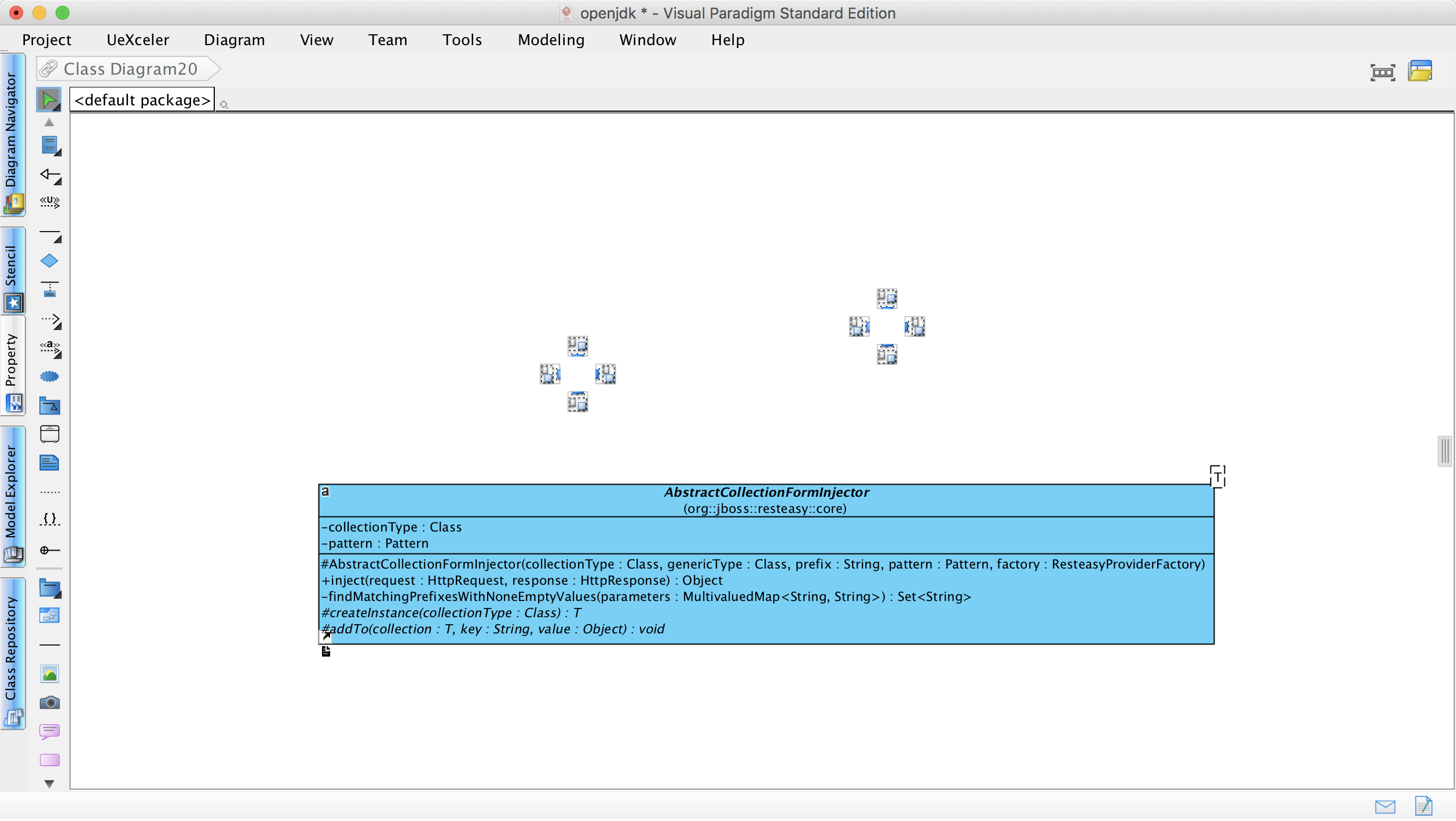Click the template parameter T box

coord(1217,477)
